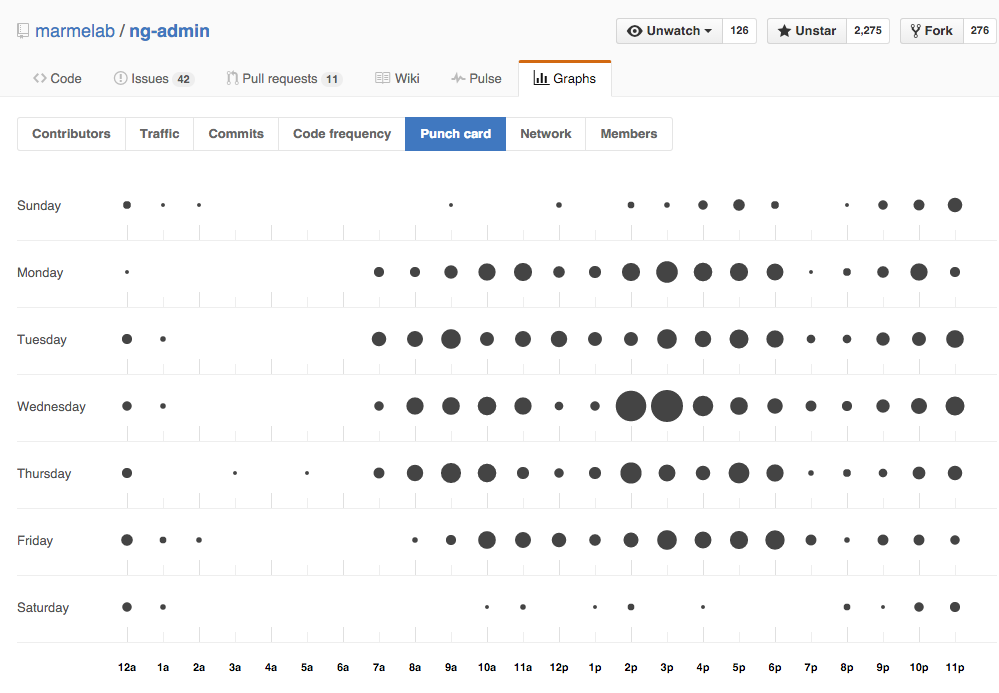The height and width of the screenshot is (693, 999).
Task: Click the 7a hour axis label
Action: [x=379, y=668]
